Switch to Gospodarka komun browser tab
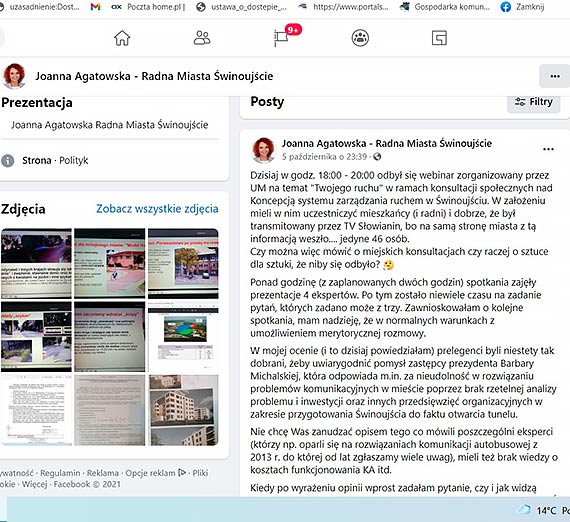570x522 pixels. [x=445, y=7]
